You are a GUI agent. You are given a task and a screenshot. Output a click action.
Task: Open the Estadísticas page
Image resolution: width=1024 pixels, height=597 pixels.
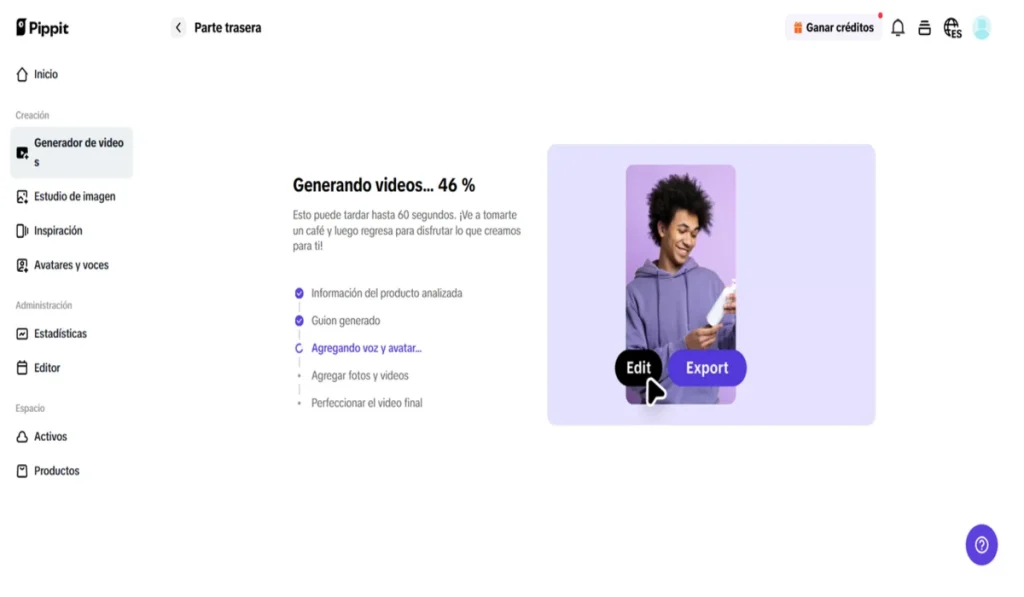pos(52,334)
